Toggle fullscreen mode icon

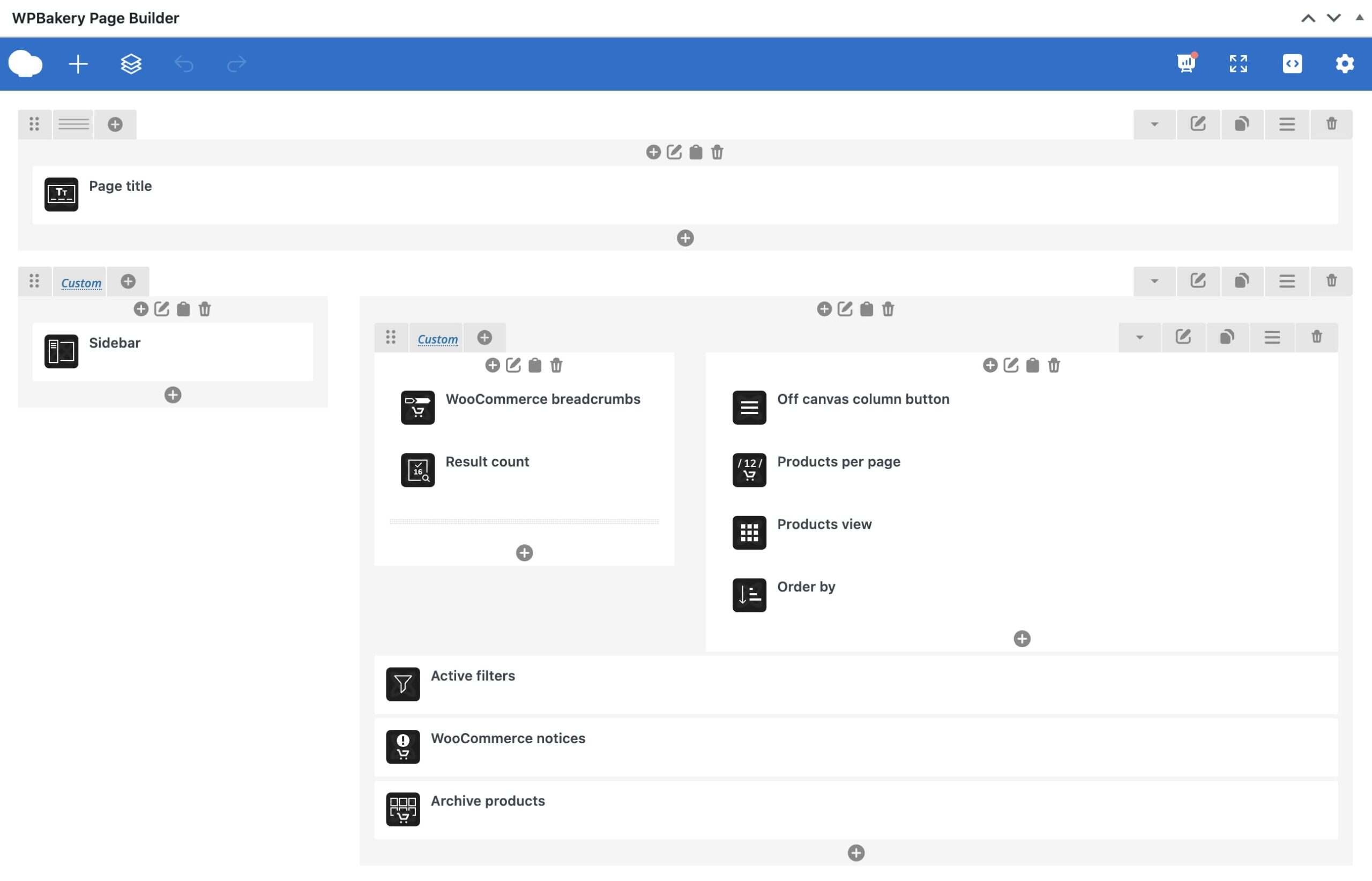click(x=1239, y=63)
